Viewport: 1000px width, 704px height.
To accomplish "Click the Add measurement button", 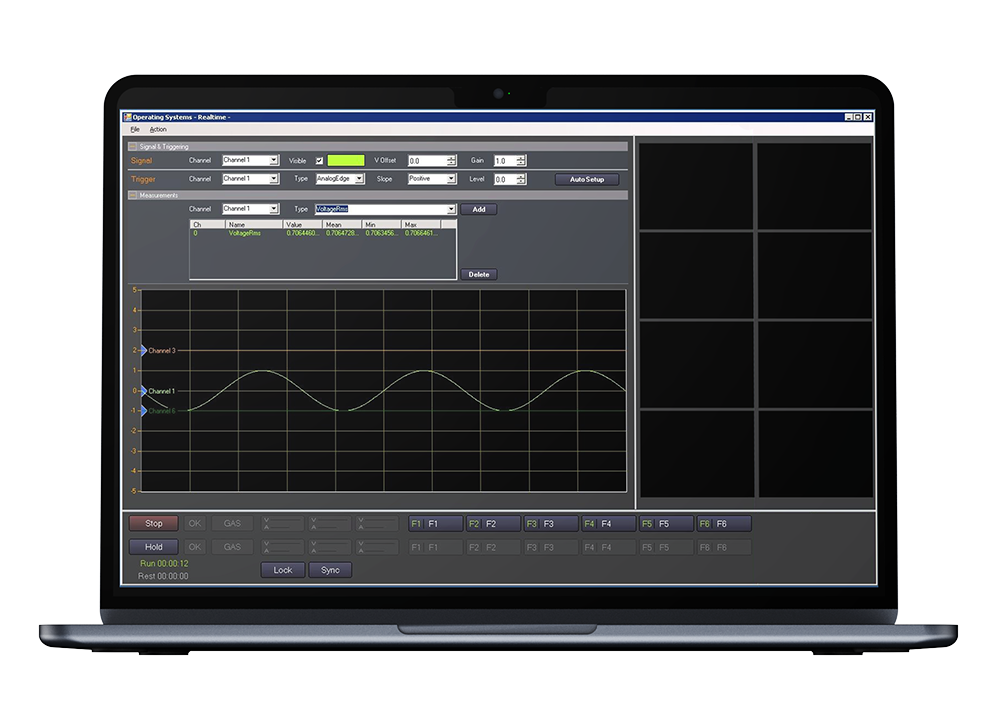I will 478,209.
